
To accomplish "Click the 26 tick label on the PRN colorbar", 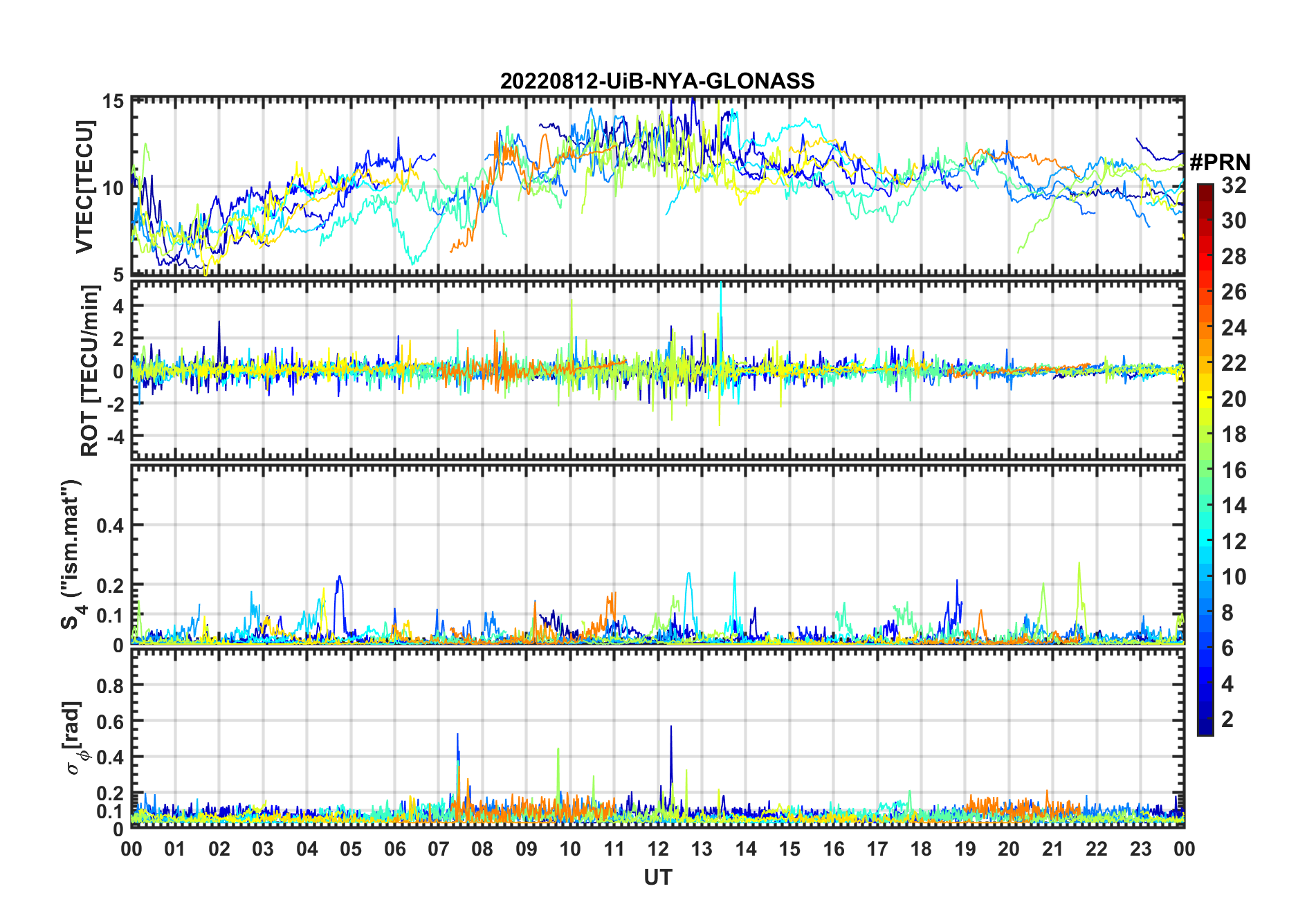I will (x=1234, y=292).
